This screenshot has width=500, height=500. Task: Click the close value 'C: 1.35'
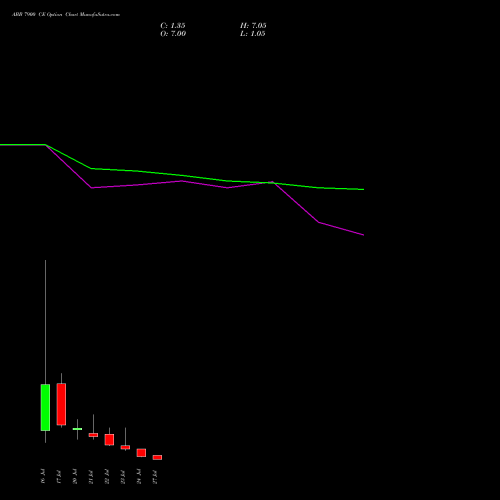173,26
